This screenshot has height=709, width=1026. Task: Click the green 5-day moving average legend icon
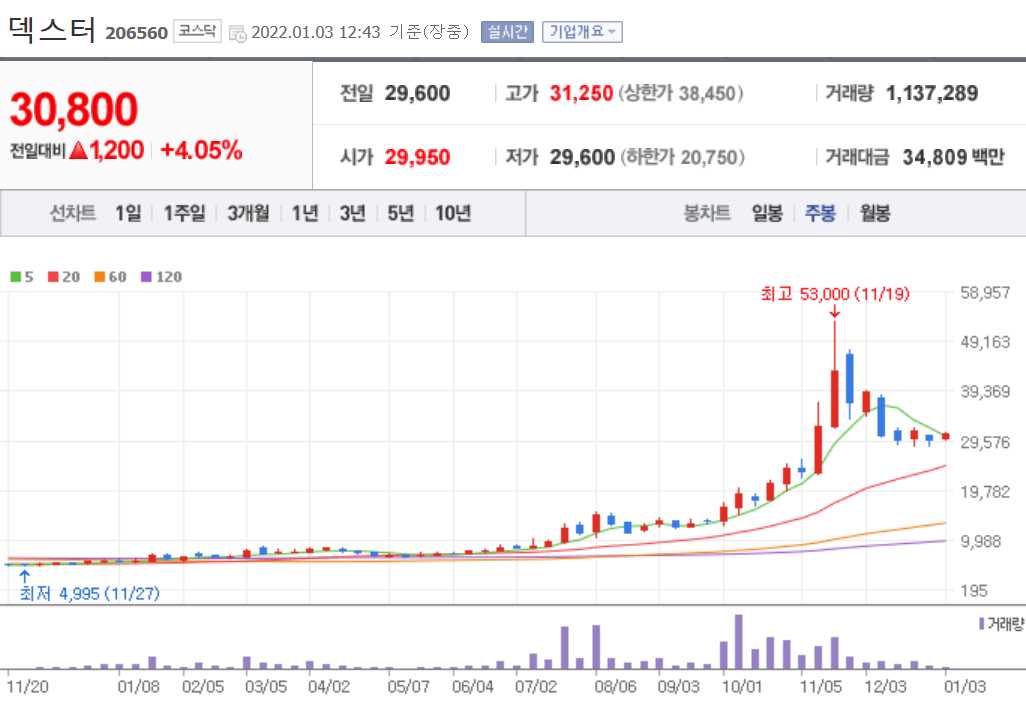click(14, 276)
